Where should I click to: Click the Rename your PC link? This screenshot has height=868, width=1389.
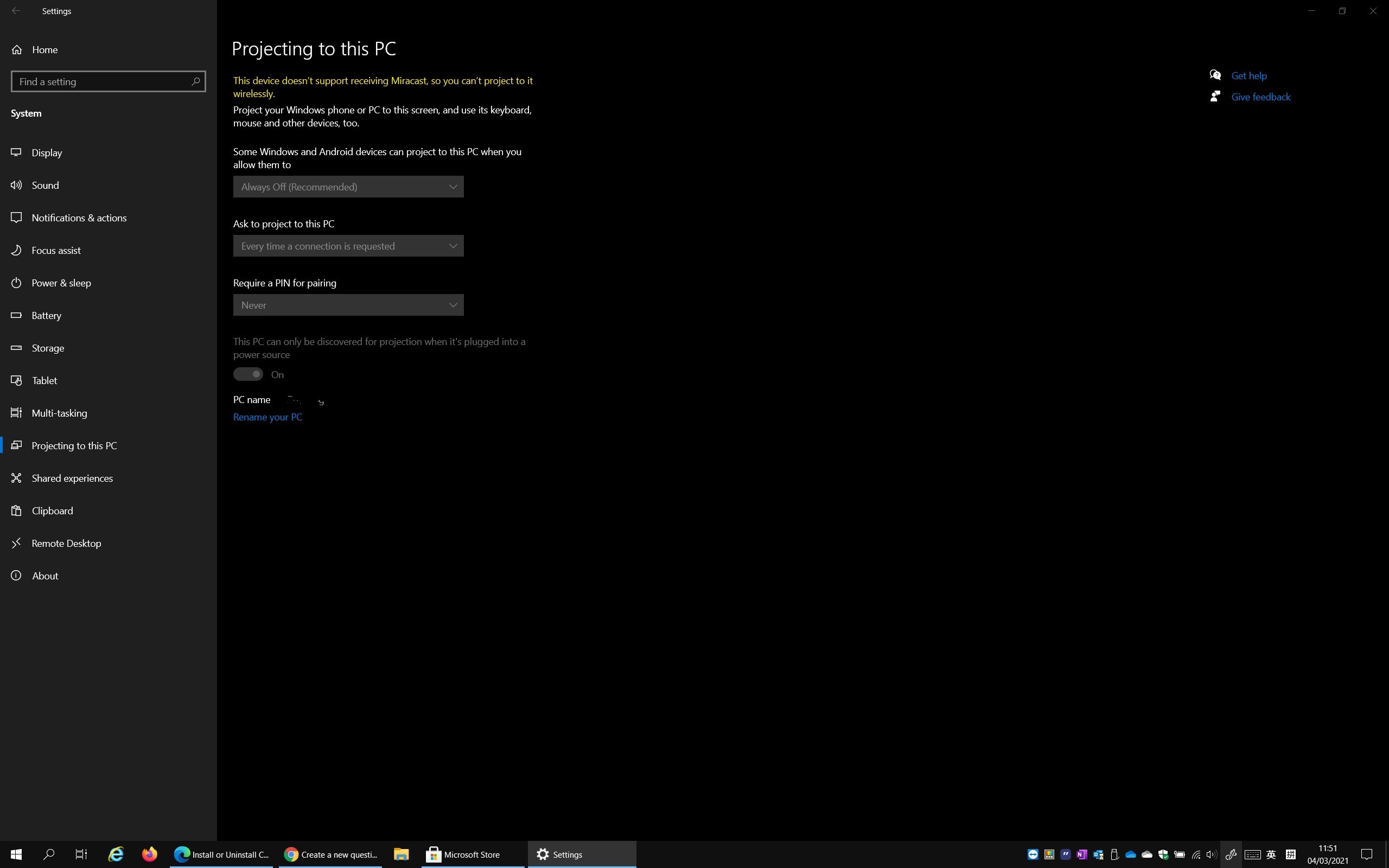[267, 417]
